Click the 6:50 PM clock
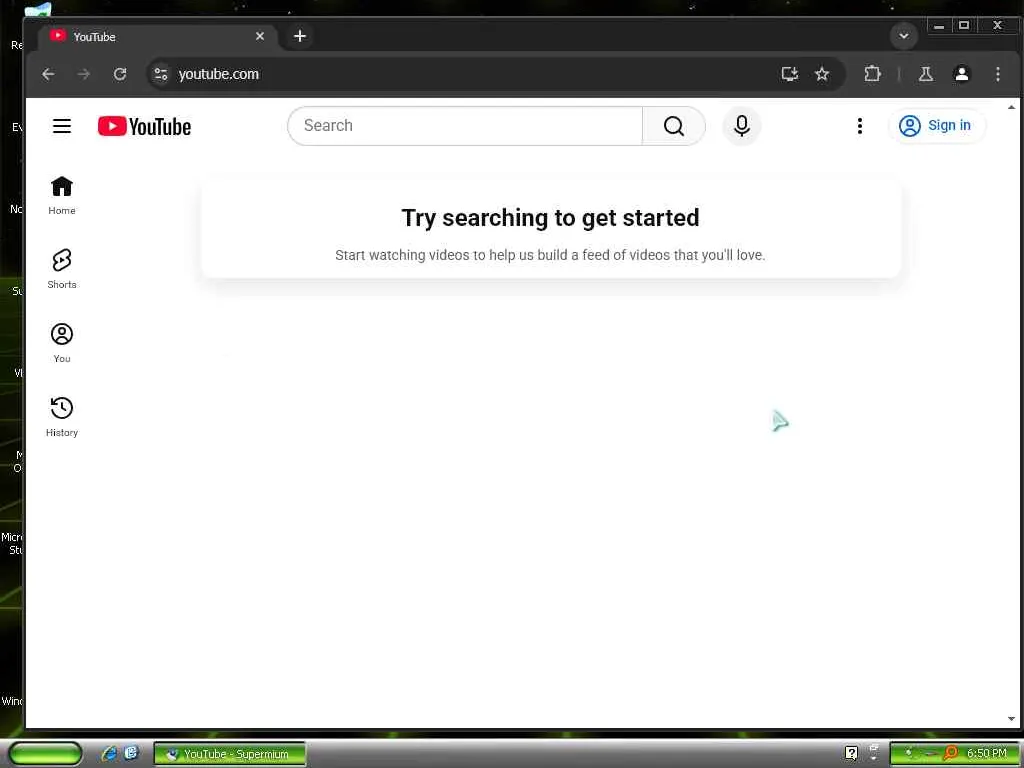Viewport: 1024px width, 768px height. [986, 754]
